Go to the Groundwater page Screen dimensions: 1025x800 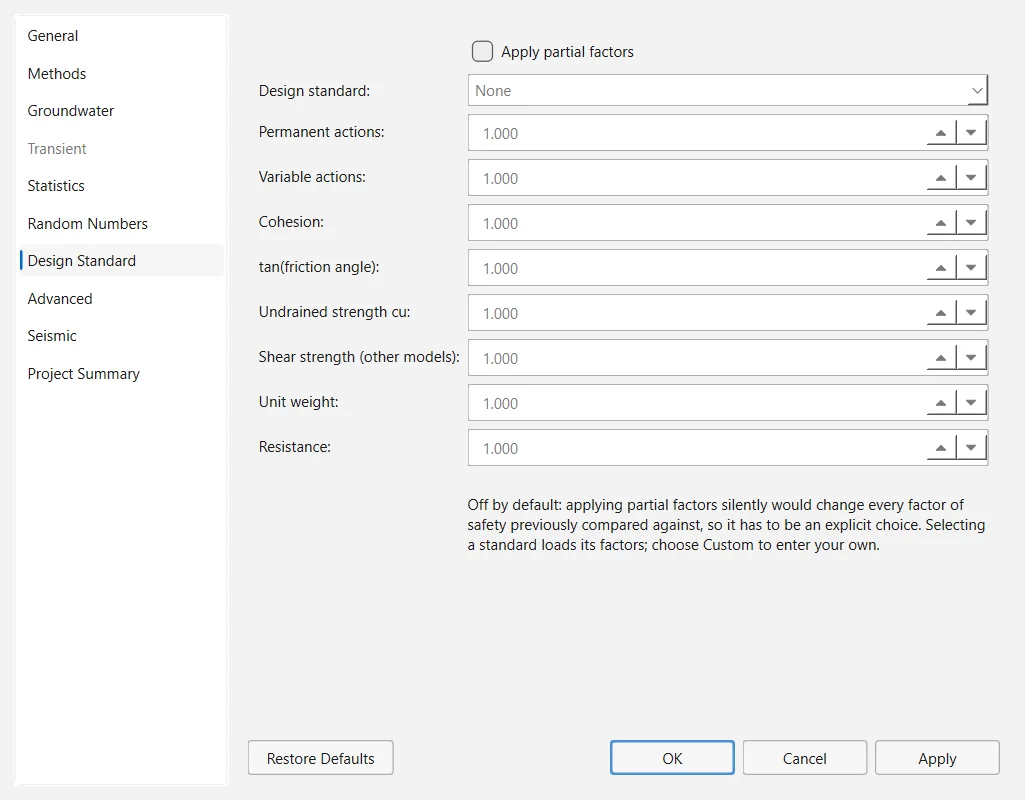point(122,111)
